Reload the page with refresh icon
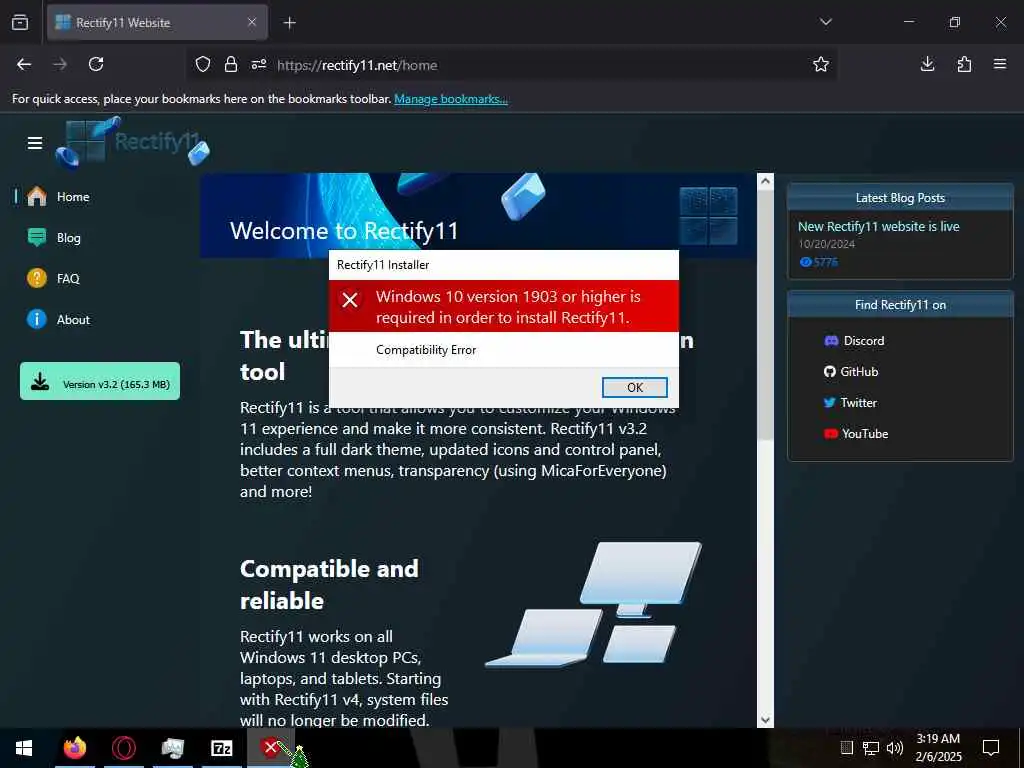This screenshot has width=1024, height=768. coord(96,64)
